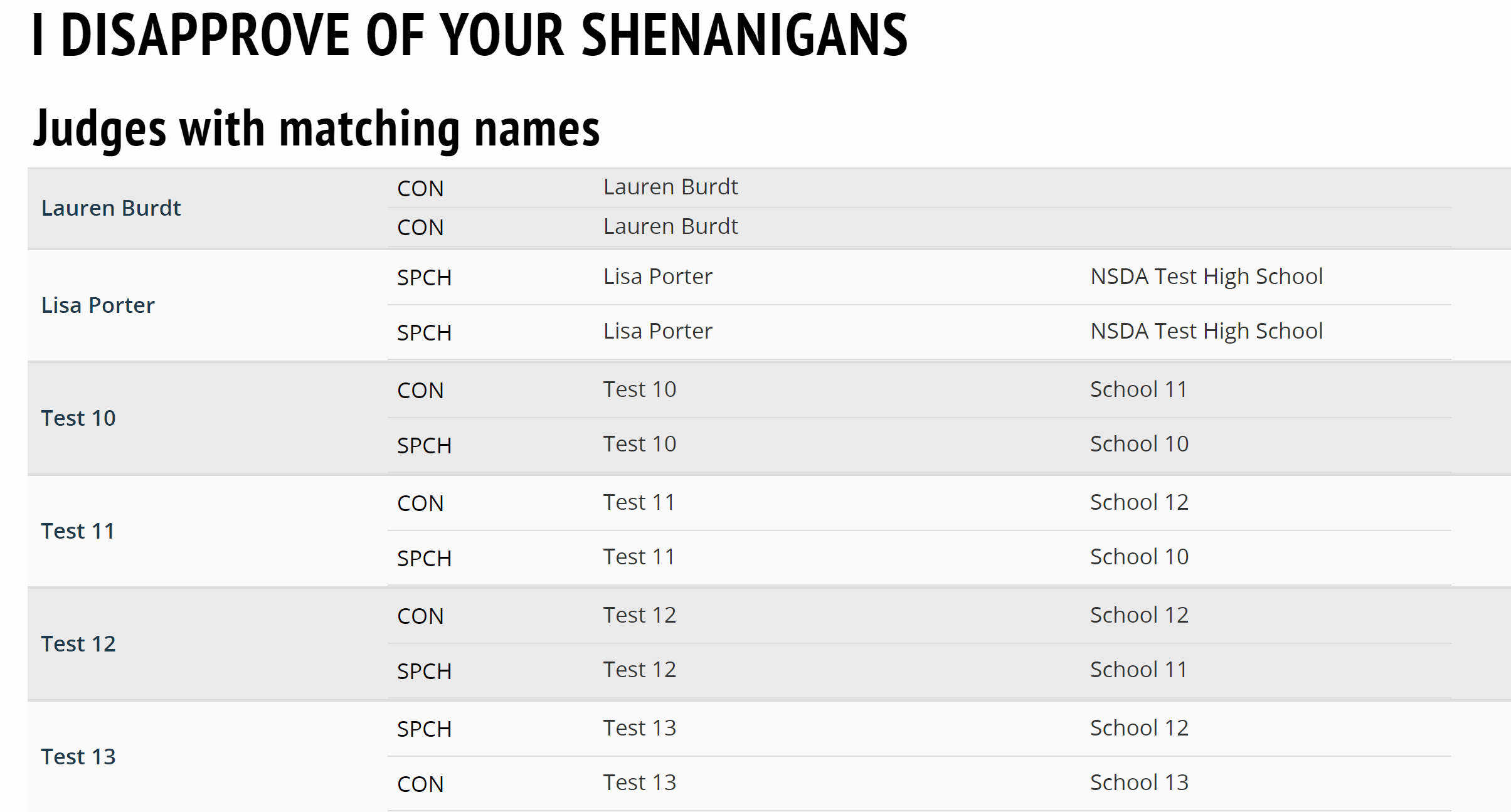Click School 10 in Test 11's SPCH row

1139,557
